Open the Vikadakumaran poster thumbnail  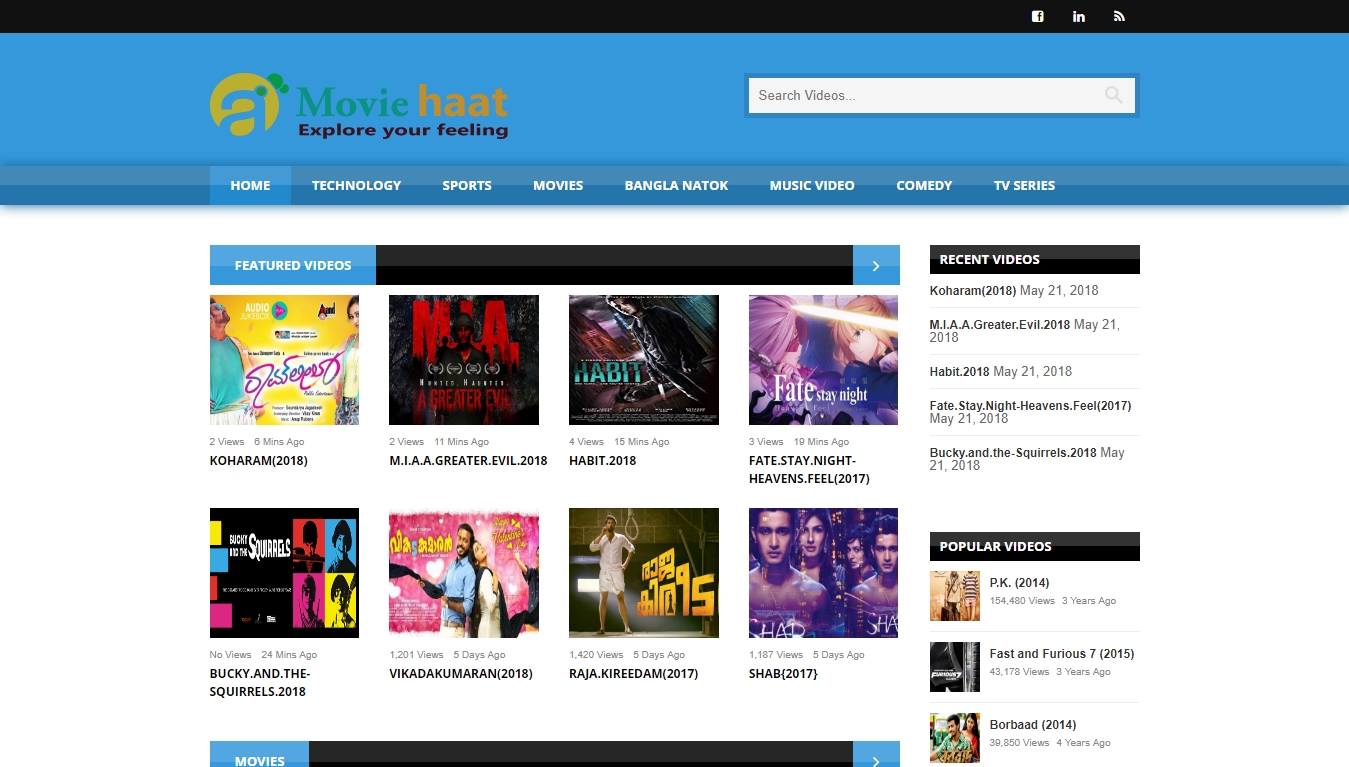464,573
